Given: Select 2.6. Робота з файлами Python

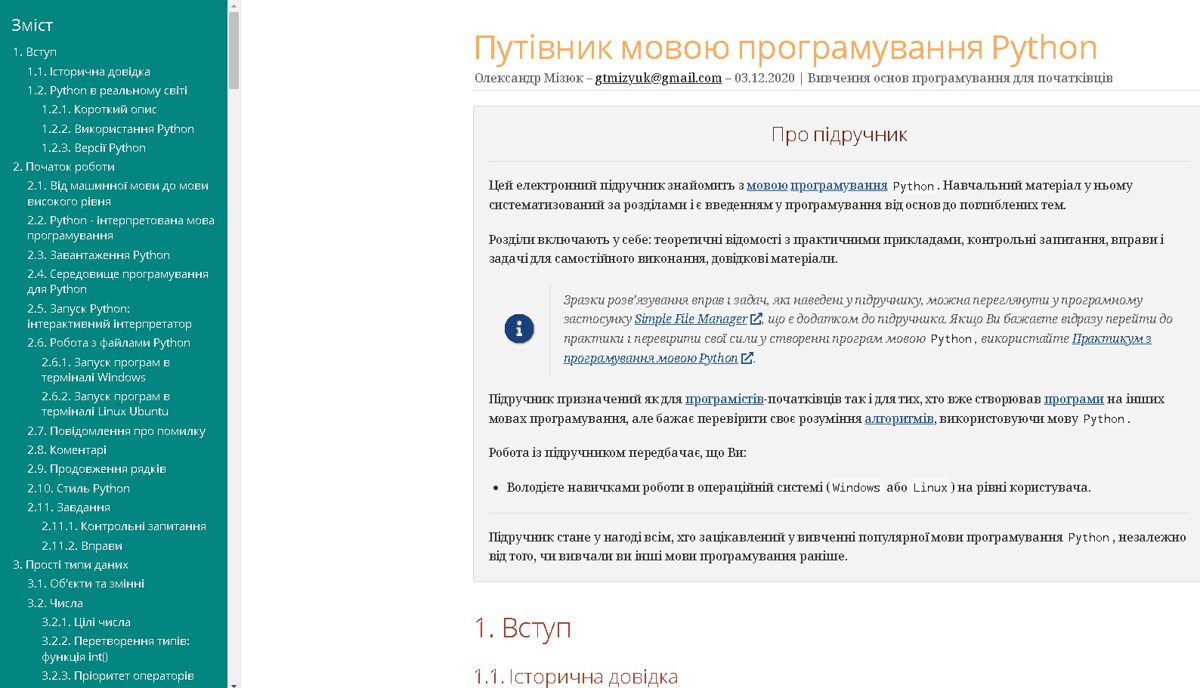Looking at the screenshot, I should (109, 343).
